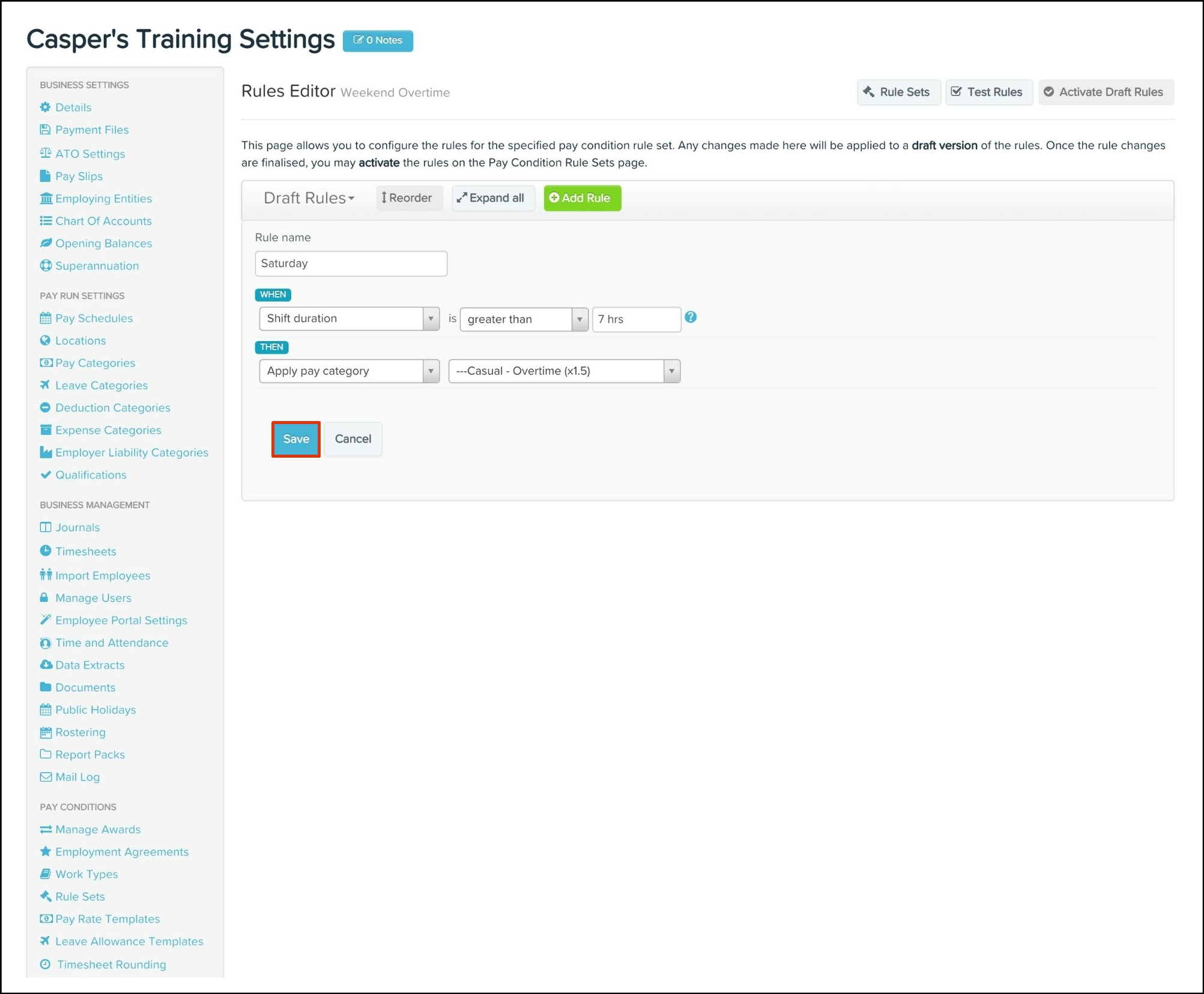Click the Timesheets clock icon
This screenshot has width=1204, height=994.
click(x=46, y=551)
